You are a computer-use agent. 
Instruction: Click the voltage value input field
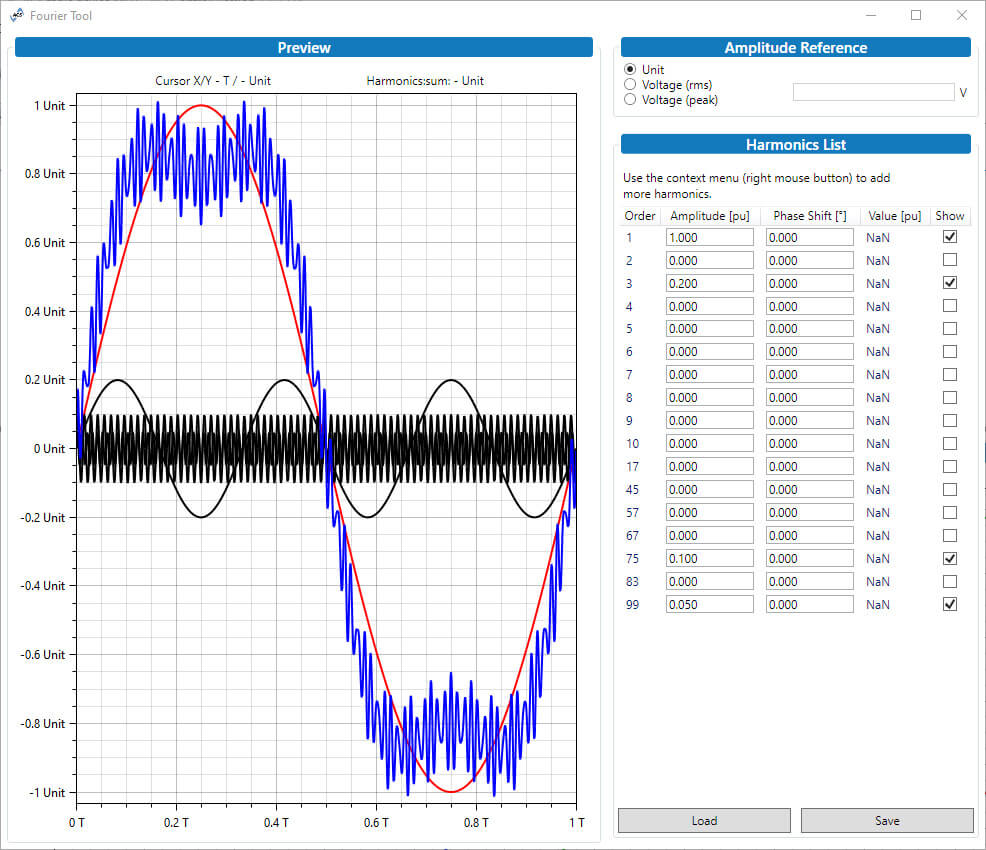[x=873, y=92]
